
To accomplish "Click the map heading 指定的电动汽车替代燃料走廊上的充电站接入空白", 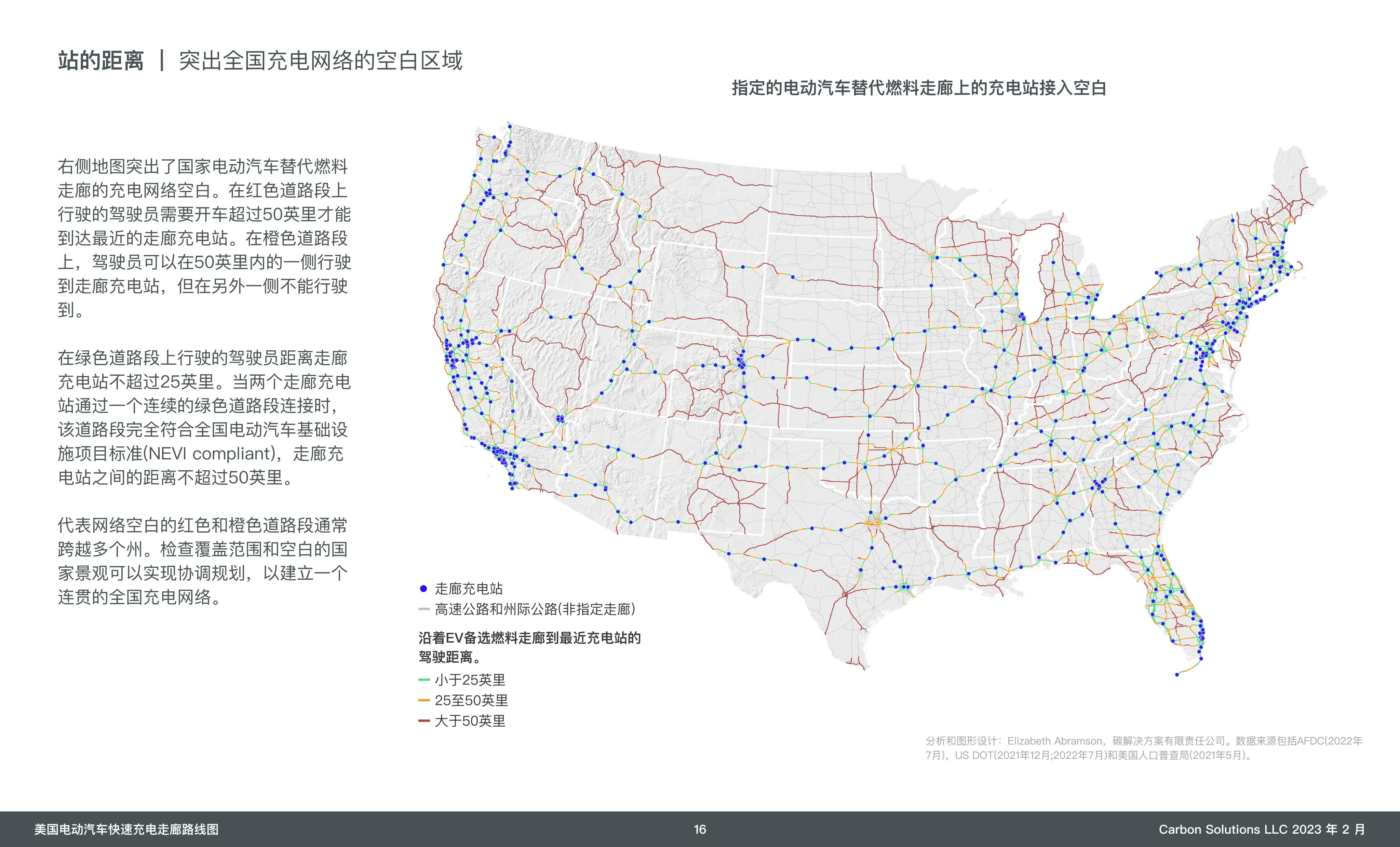I will 919,88.
